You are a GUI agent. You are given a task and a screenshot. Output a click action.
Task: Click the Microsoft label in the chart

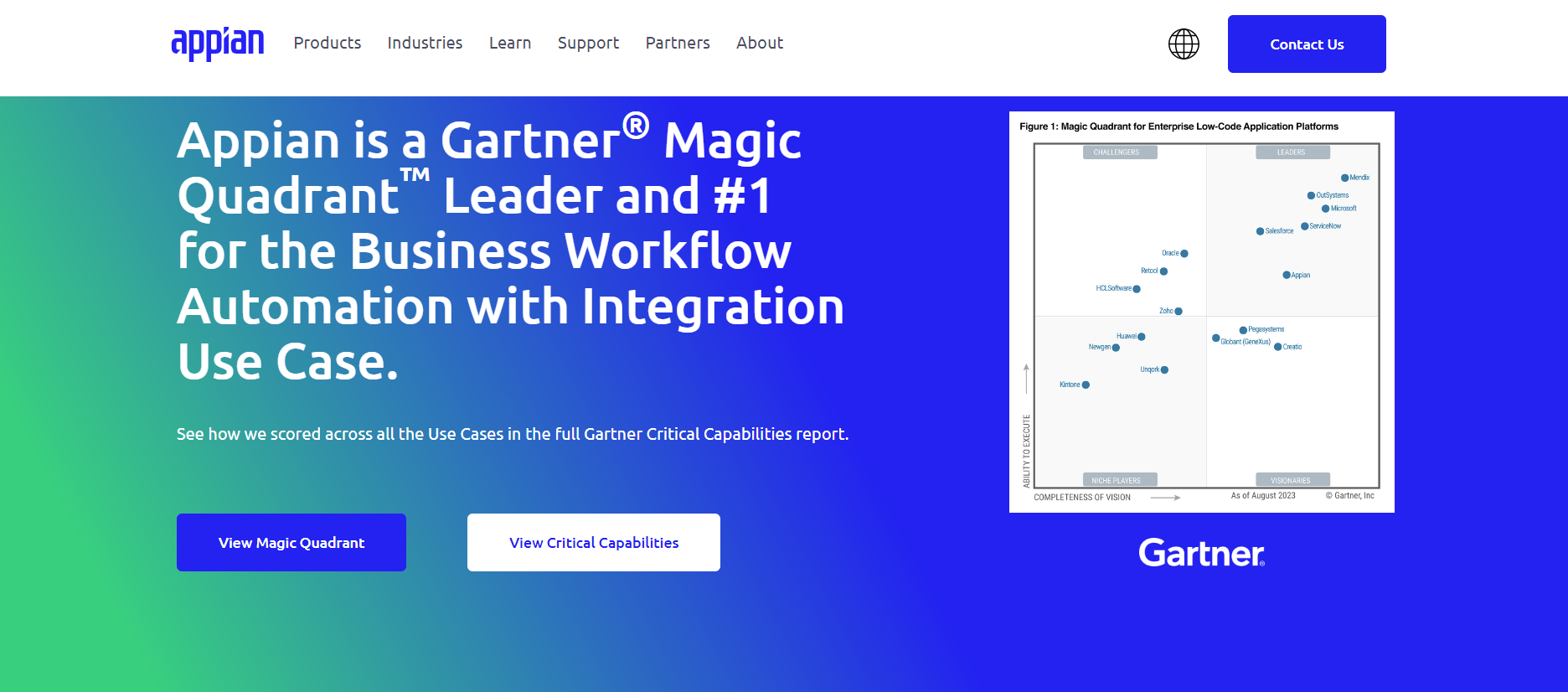(1344, 209)
